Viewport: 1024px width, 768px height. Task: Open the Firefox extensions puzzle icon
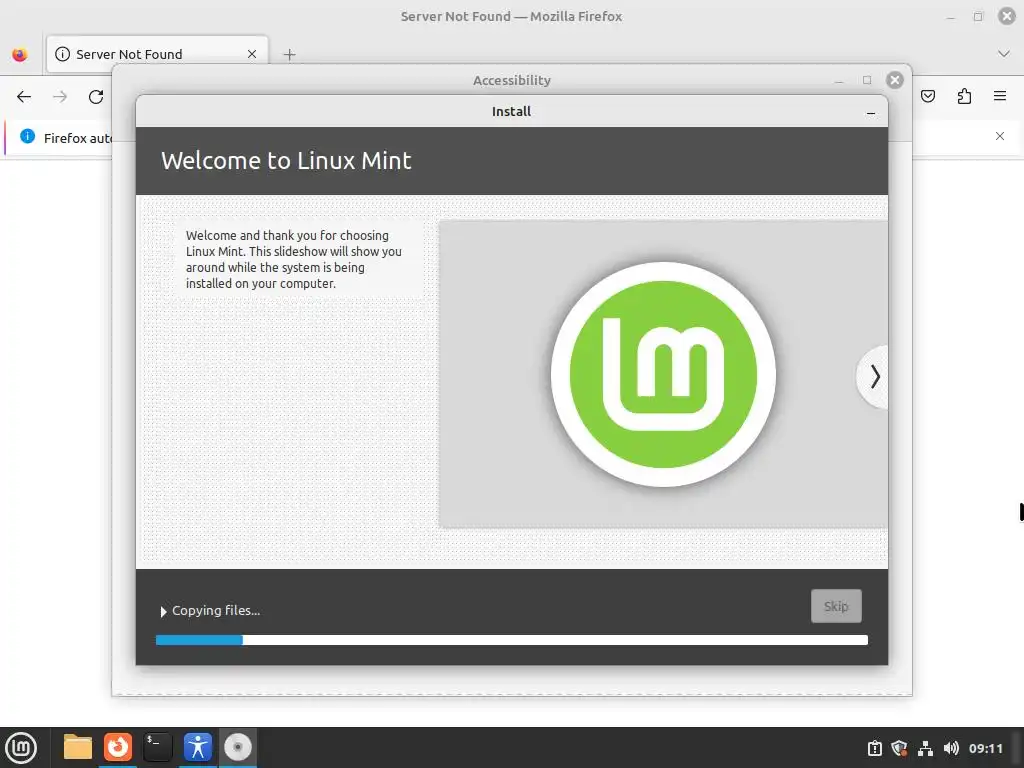click(x=964, y=97)
